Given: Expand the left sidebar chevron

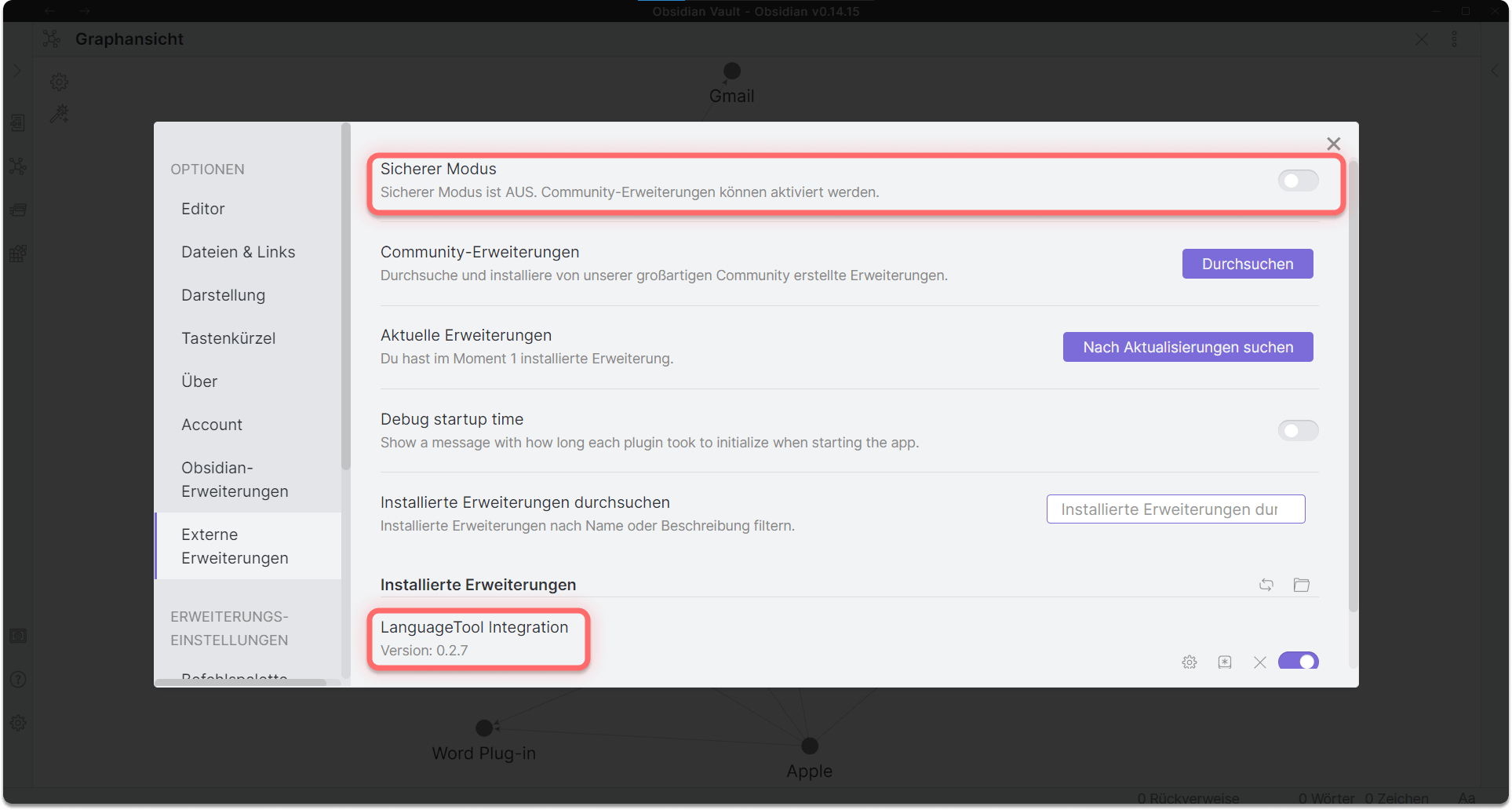Looking at the screenshot, I should [x=17, y=71].
